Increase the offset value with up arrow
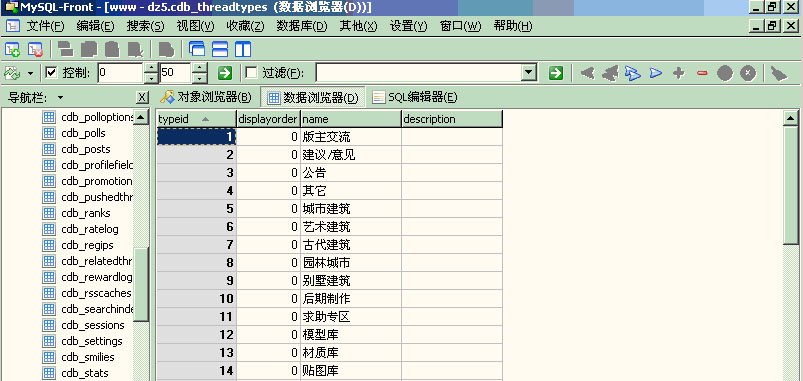 tap(151, 68)
